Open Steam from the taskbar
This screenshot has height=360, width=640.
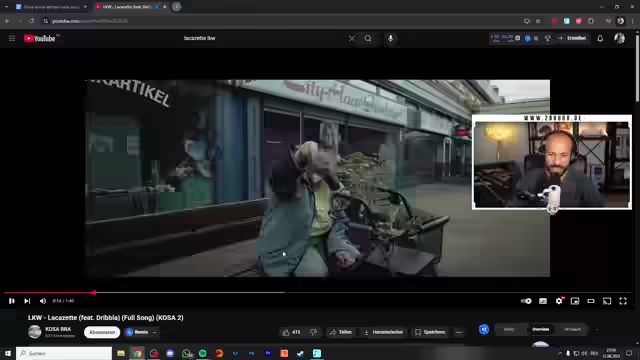pyautogui.click(x=300, y=353)
